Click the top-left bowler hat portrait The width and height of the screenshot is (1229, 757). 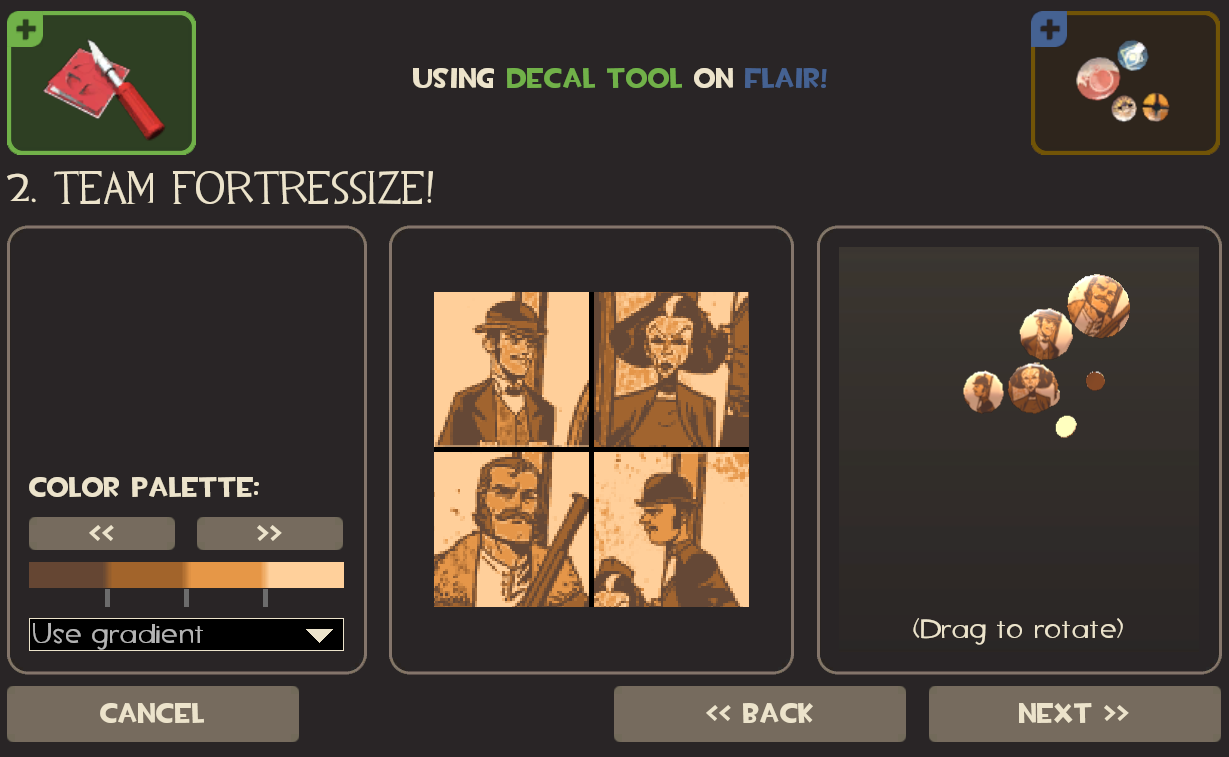point(511,369)
